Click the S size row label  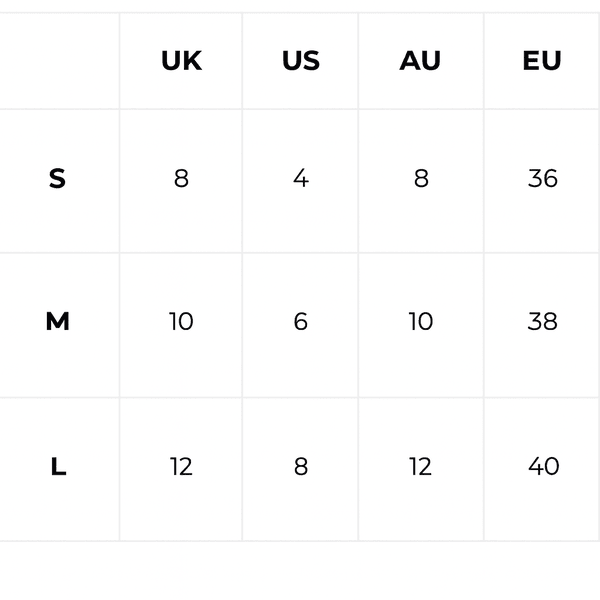[57, 179]
